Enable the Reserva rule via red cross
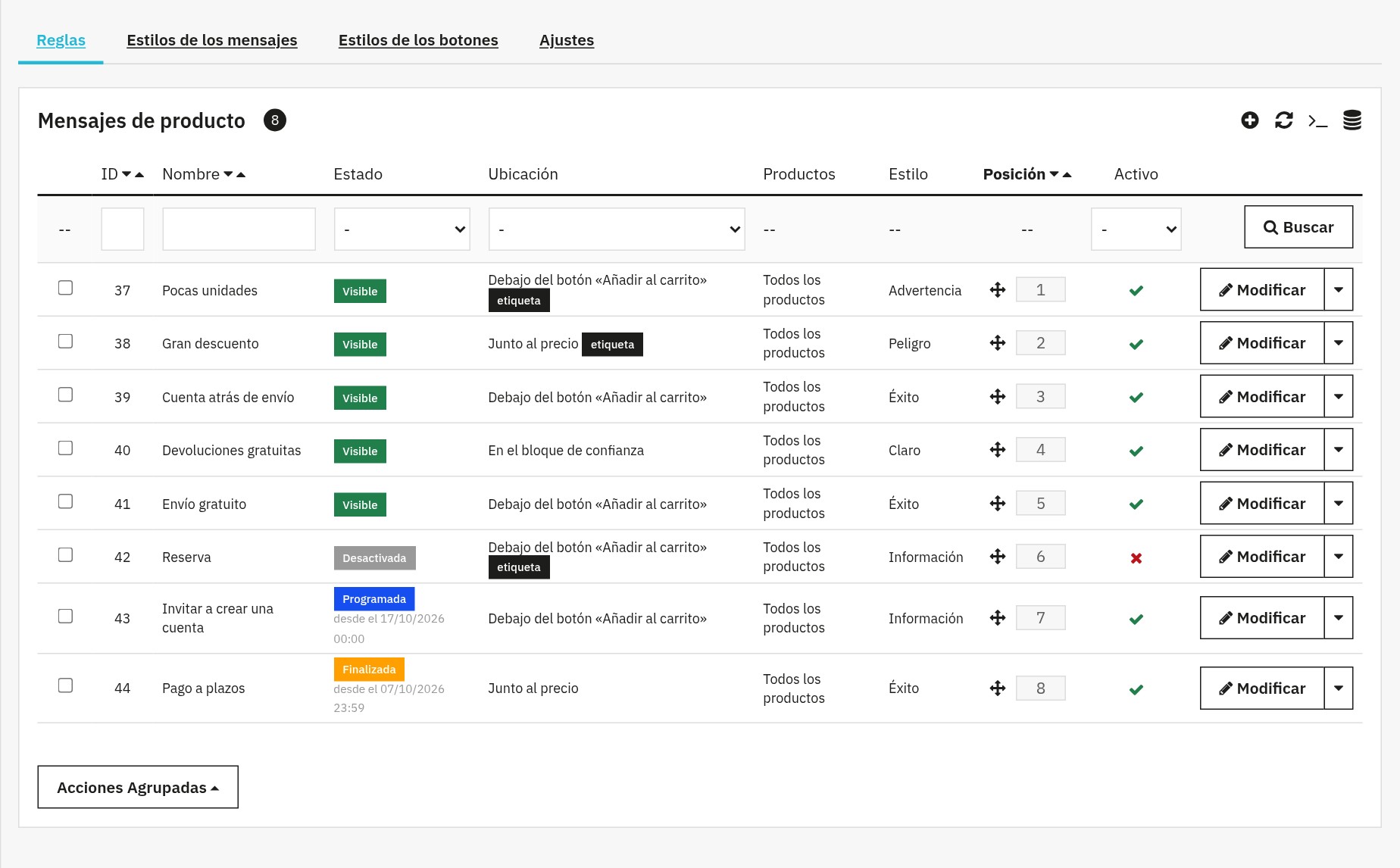This screenshot has height=868, width=1400. click(1136, 558)
